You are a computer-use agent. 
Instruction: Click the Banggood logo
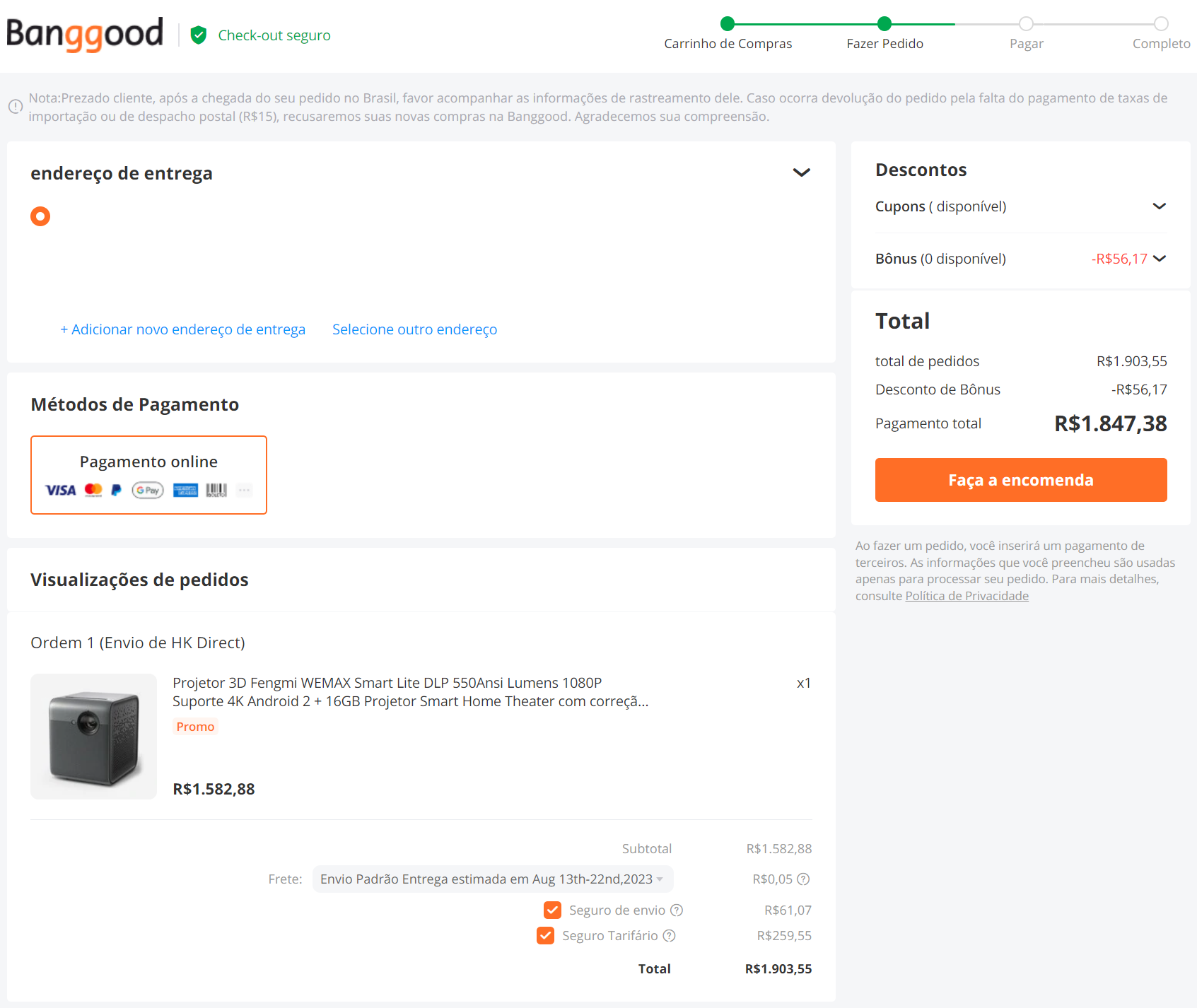pos(85,34)
